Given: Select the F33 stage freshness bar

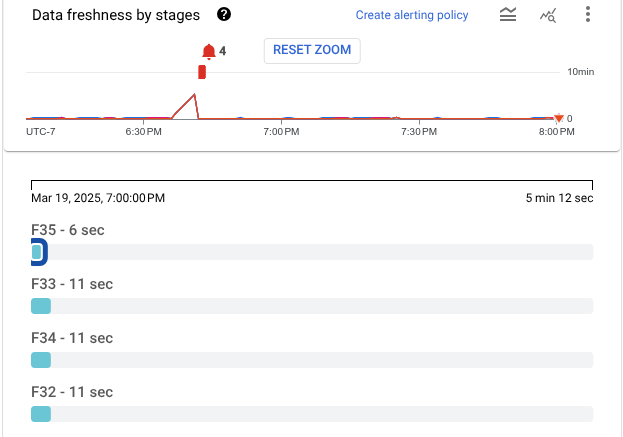Looking at the screenshot, I should click(41, 306).
